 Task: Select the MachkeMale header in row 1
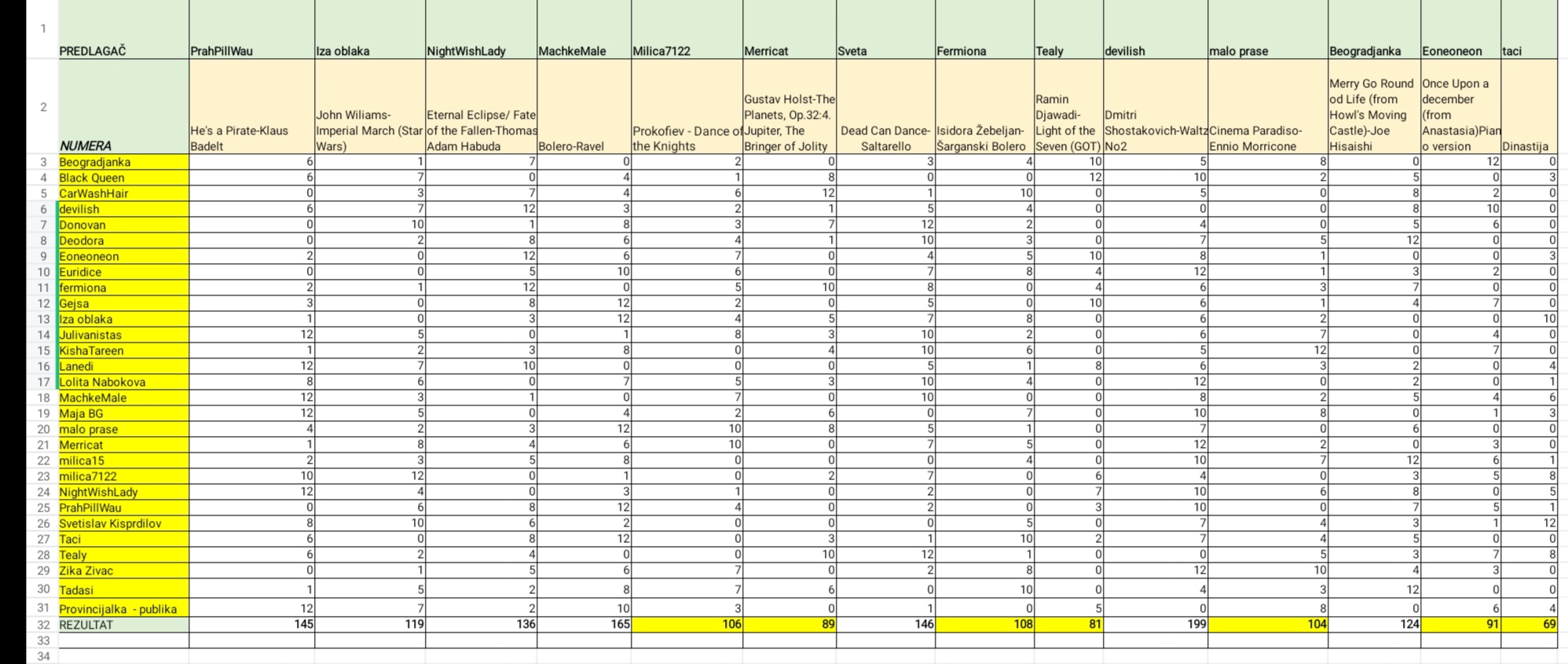click(584, 29)
